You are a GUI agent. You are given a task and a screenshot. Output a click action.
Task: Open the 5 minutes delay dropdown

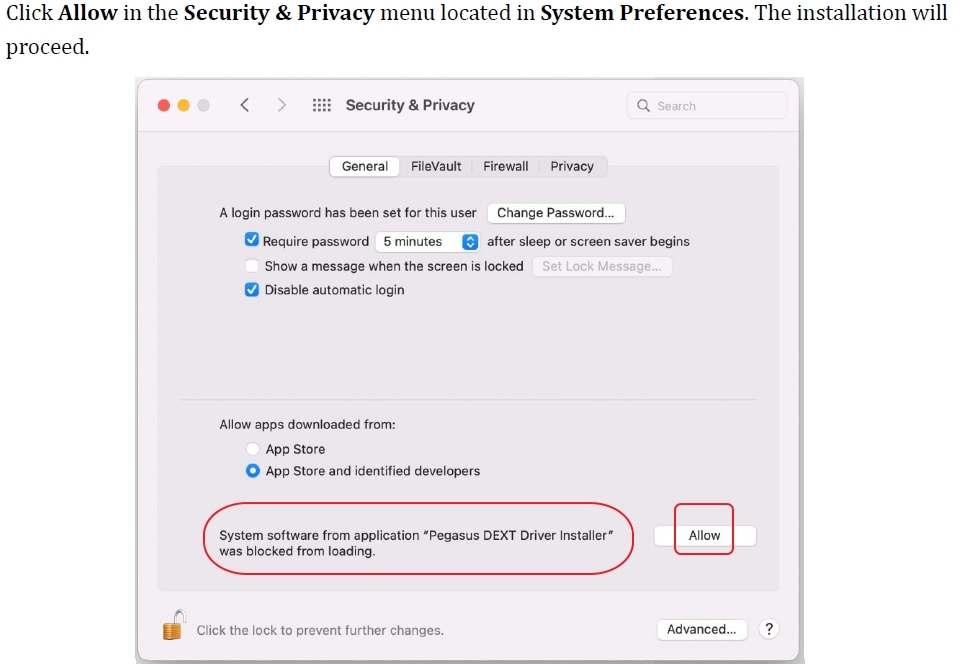[428, 241]
